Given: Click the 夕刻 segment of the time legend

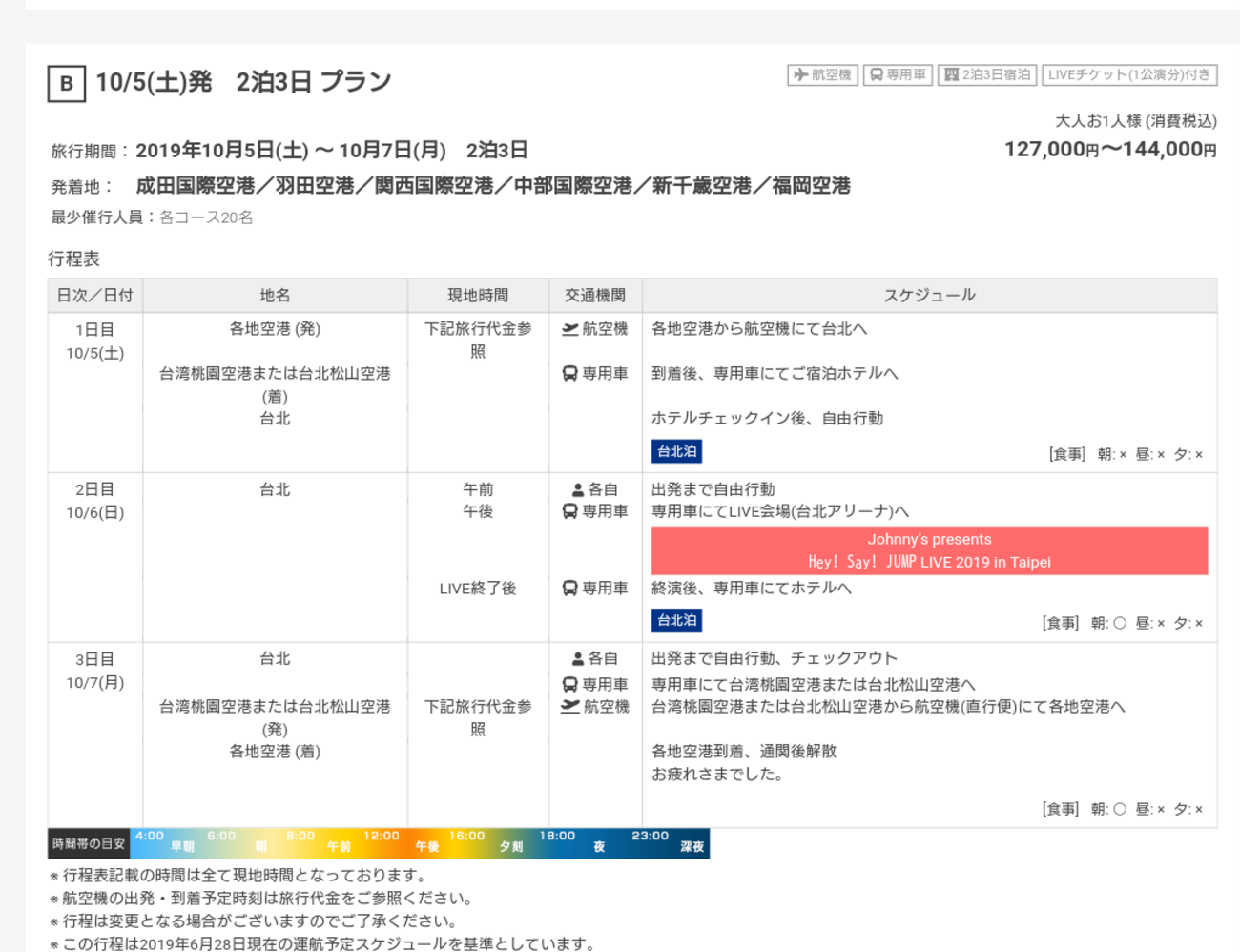Looking at the screenshot, I should pos(511,846).
